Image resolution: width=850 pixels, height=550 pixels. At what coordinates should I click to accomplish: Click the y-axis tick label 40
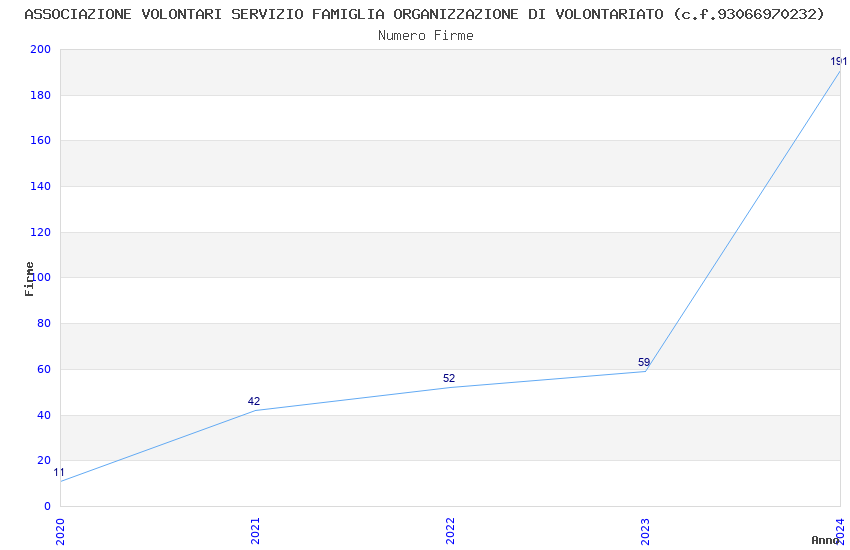(x=44, y=416)
